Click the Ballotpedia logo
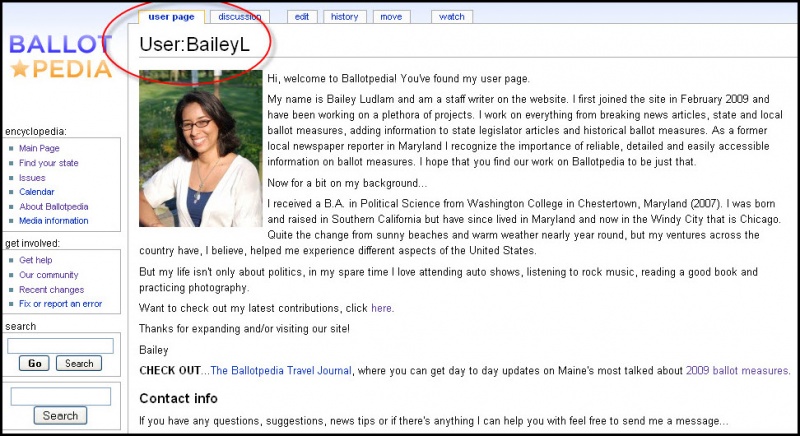The image size is (800, 436). click(x=60, y=56)
